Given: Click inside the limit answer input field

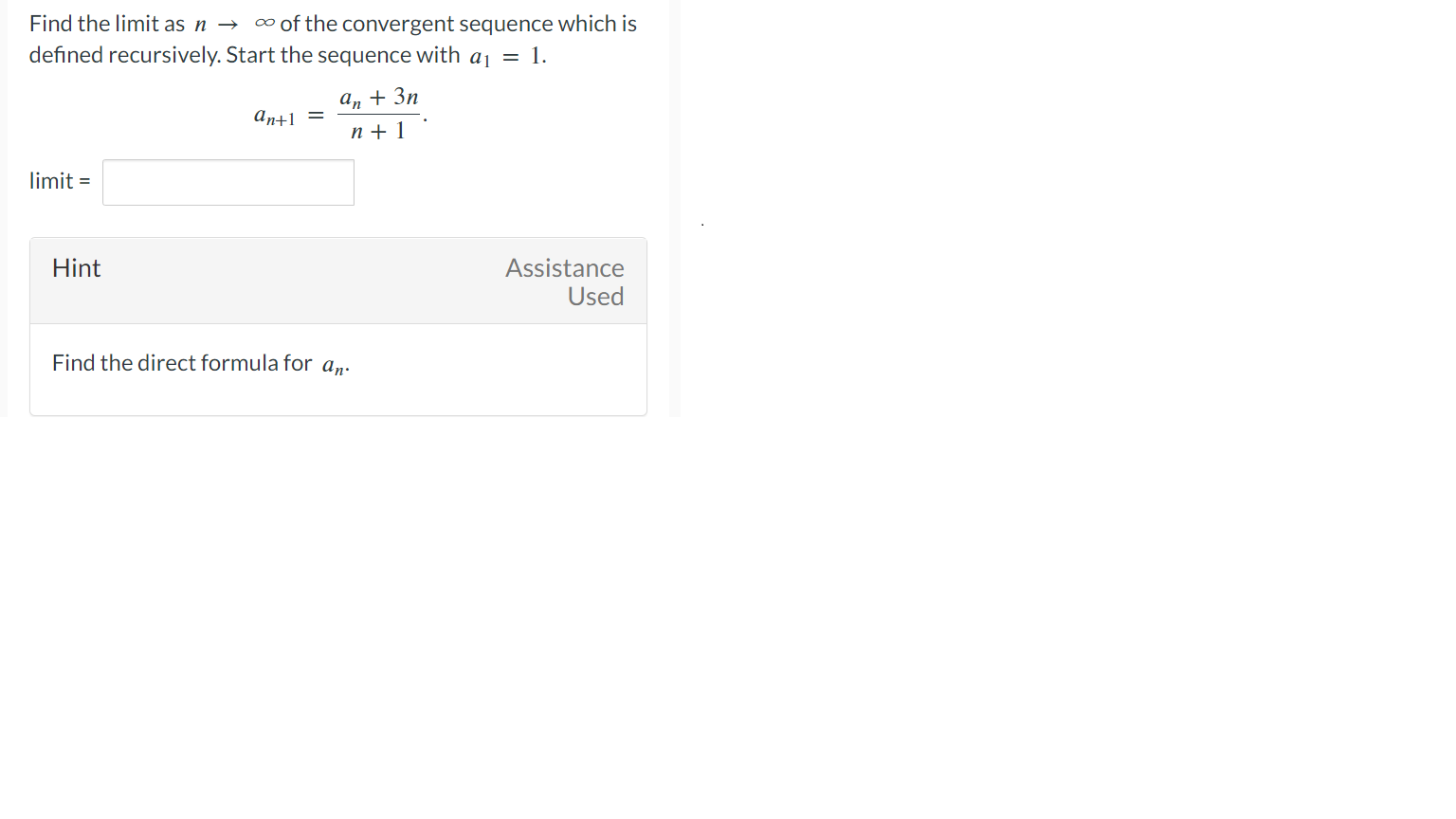Looking at the screenshot, I should 227,182.
